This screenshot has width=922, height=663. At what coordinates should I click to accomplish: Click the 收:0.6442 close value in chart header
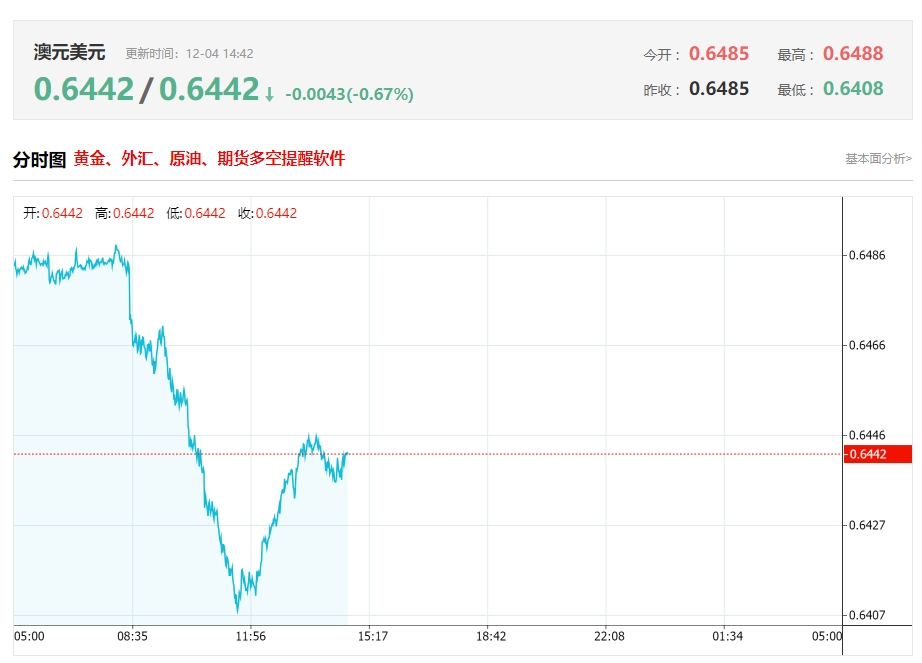pyautogui.click(x=267, y=213)
